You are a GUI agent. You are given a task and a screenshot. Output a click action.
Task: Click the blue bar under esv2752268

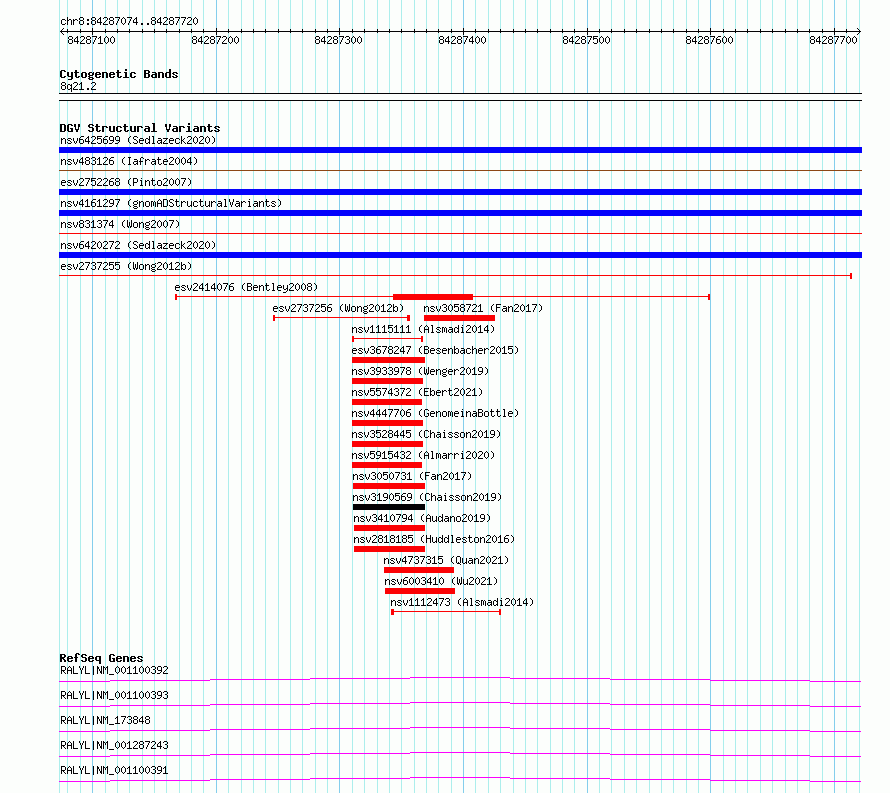pos(460,192)
